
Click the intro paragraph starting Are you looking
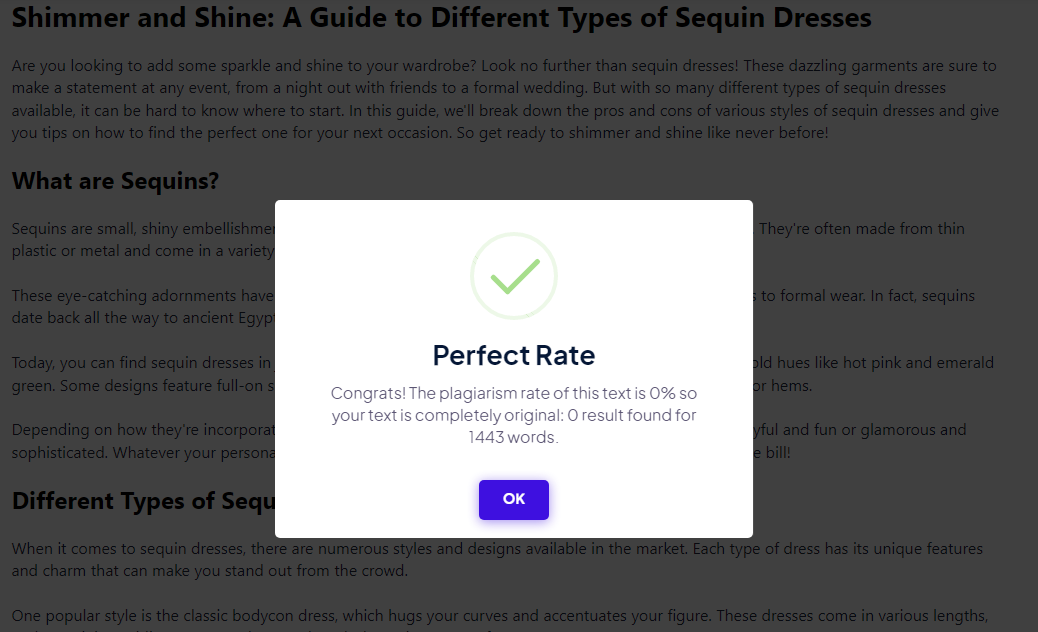point(505,99)
